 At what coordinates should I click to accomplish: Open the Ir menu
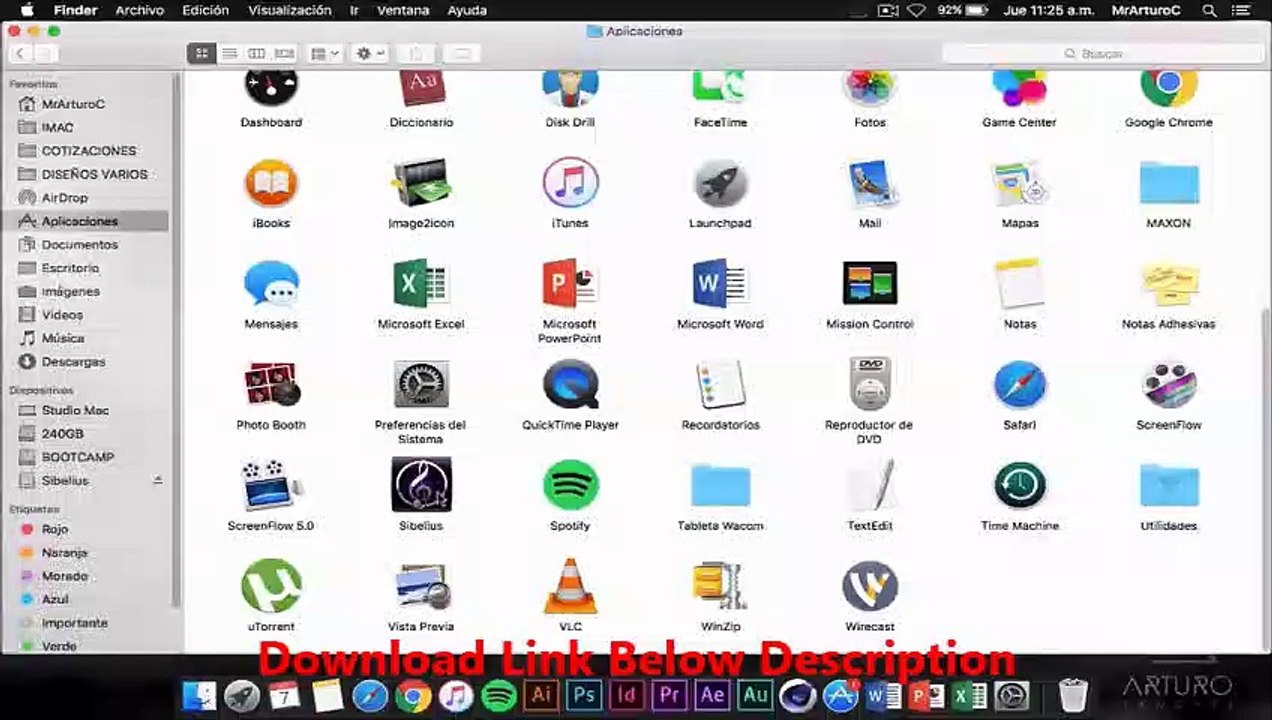tap(355, 10)
